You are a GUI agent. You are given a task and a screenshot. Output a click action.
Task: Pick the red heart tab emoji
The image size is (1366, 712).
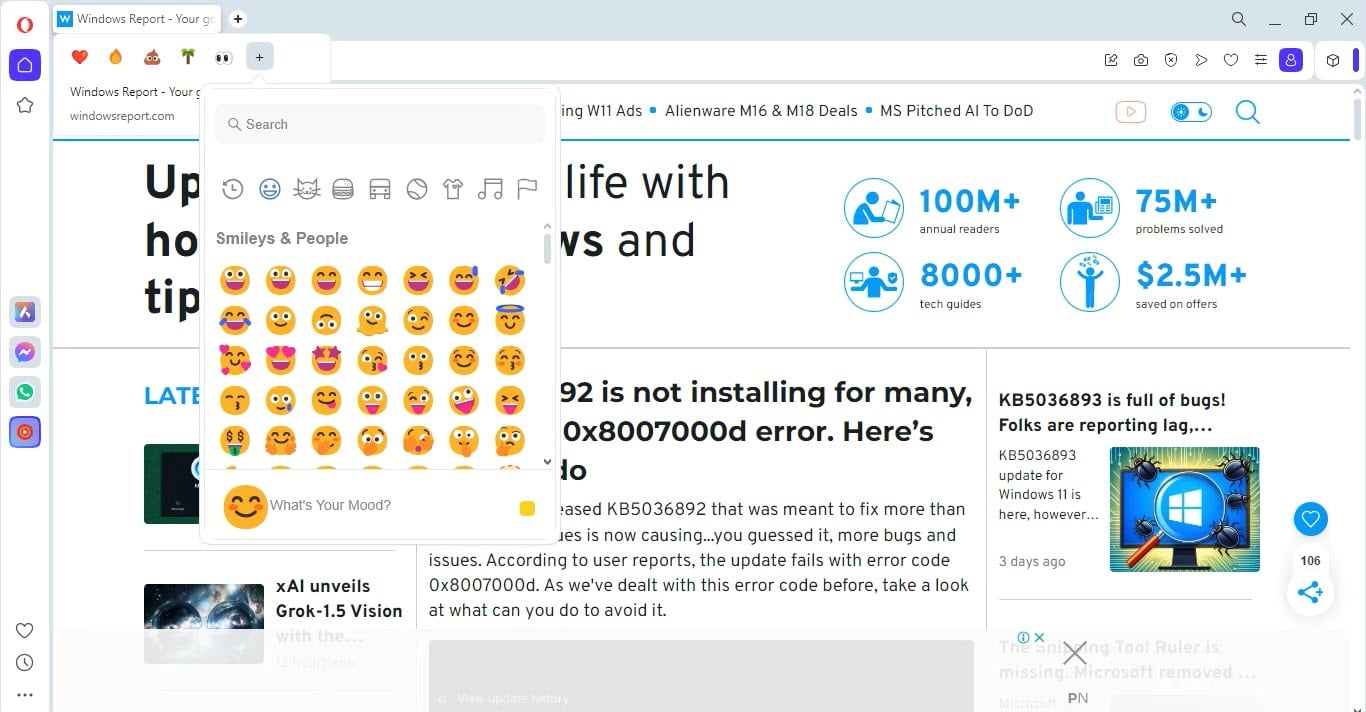tap(80, 57)
